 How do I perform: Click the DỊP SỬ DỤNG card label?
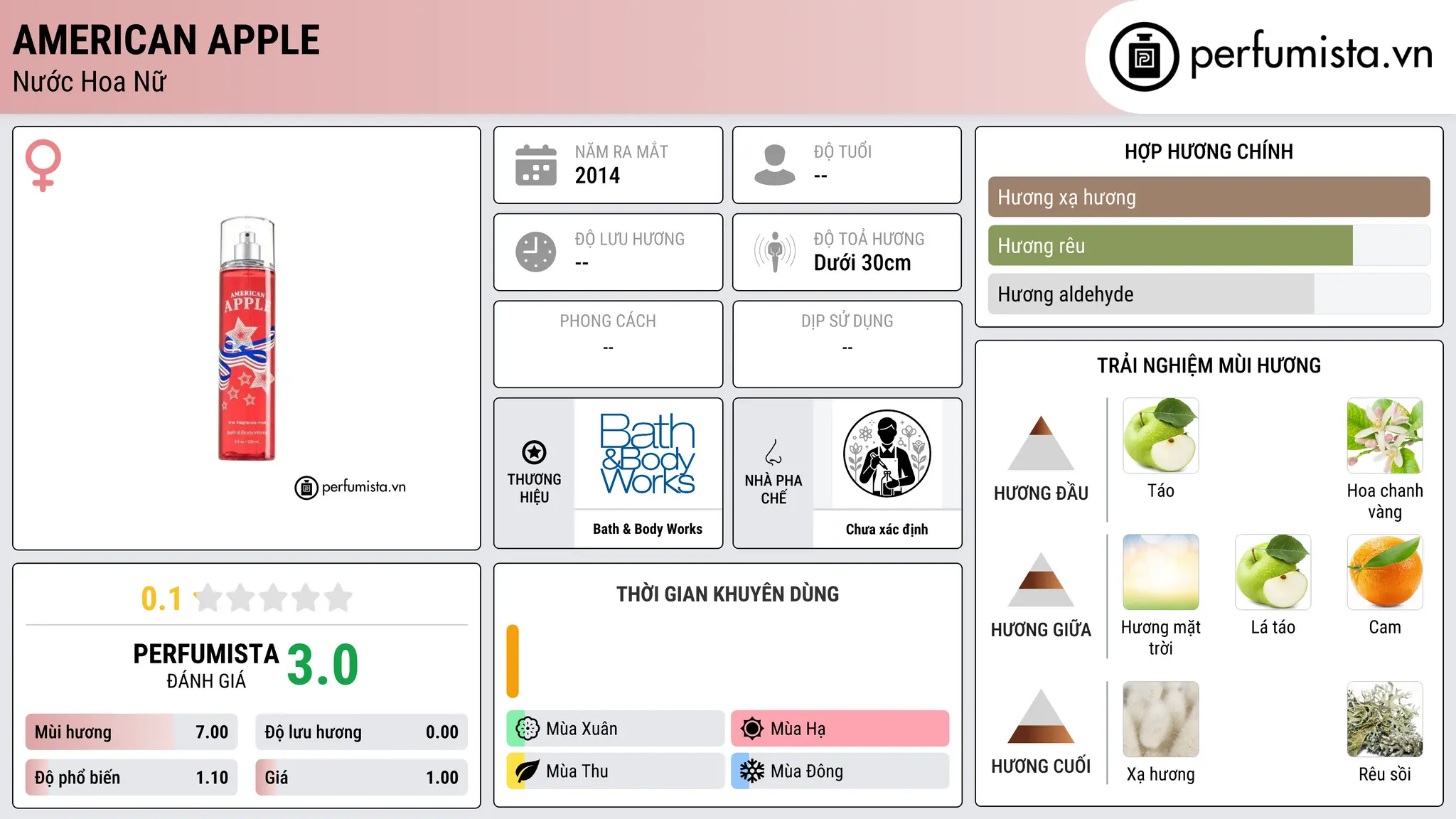847,321
